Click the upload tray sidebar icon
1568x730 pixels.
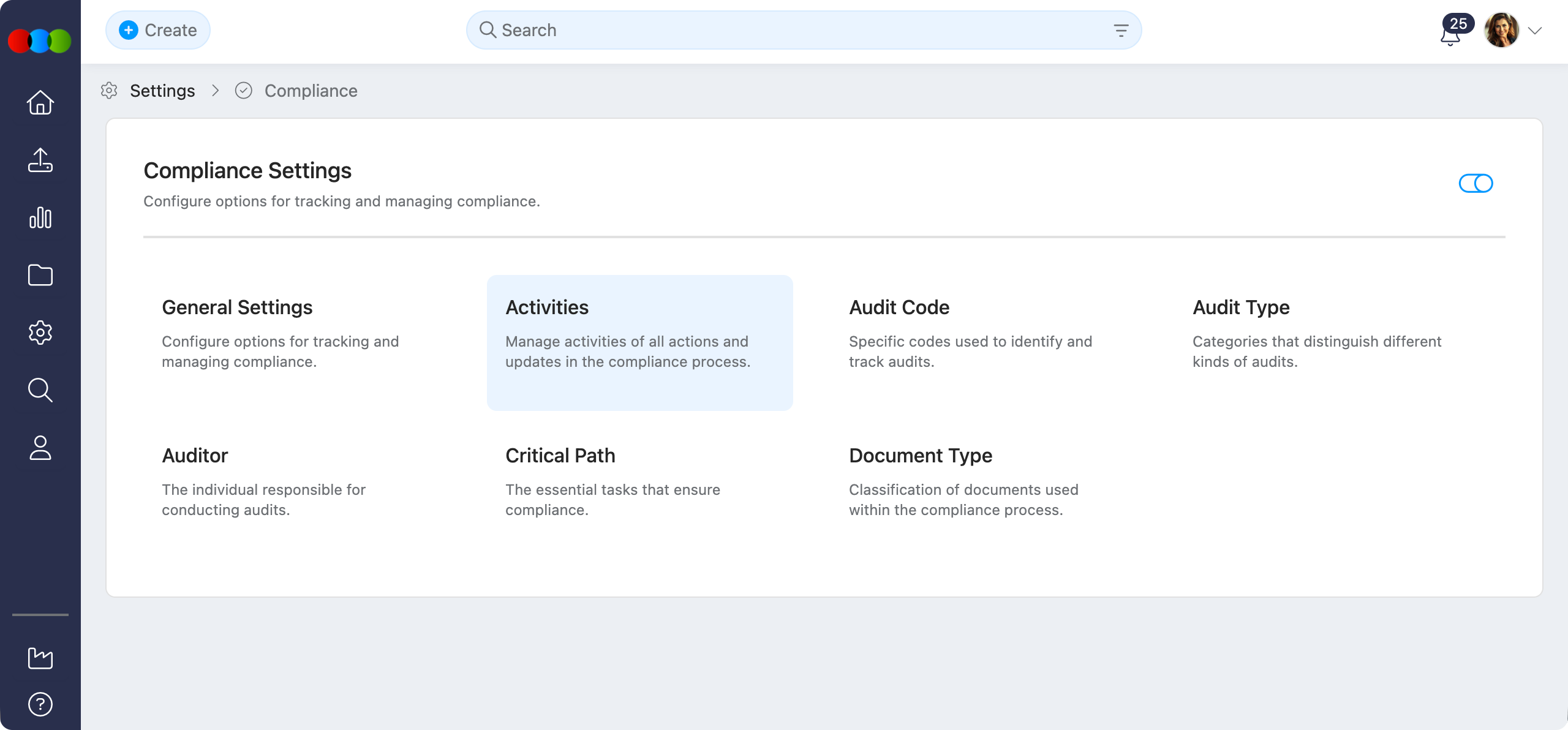tap(40, 160)
